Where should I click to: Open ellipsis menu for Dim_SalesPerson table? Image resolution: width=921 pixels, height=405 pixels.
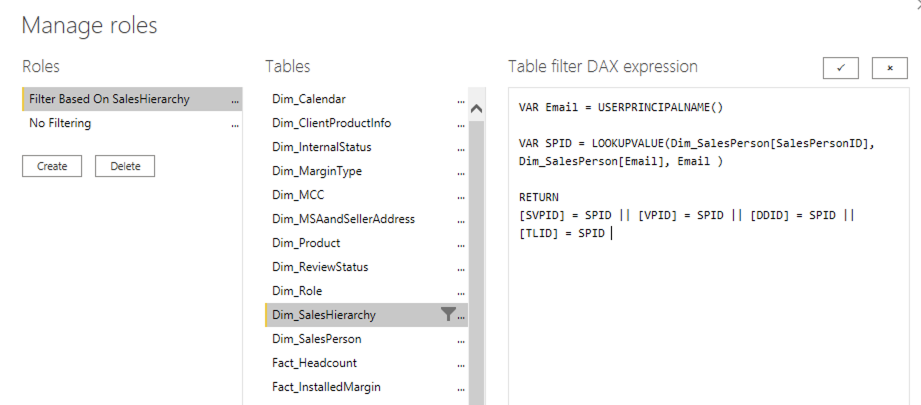point(461,340)
